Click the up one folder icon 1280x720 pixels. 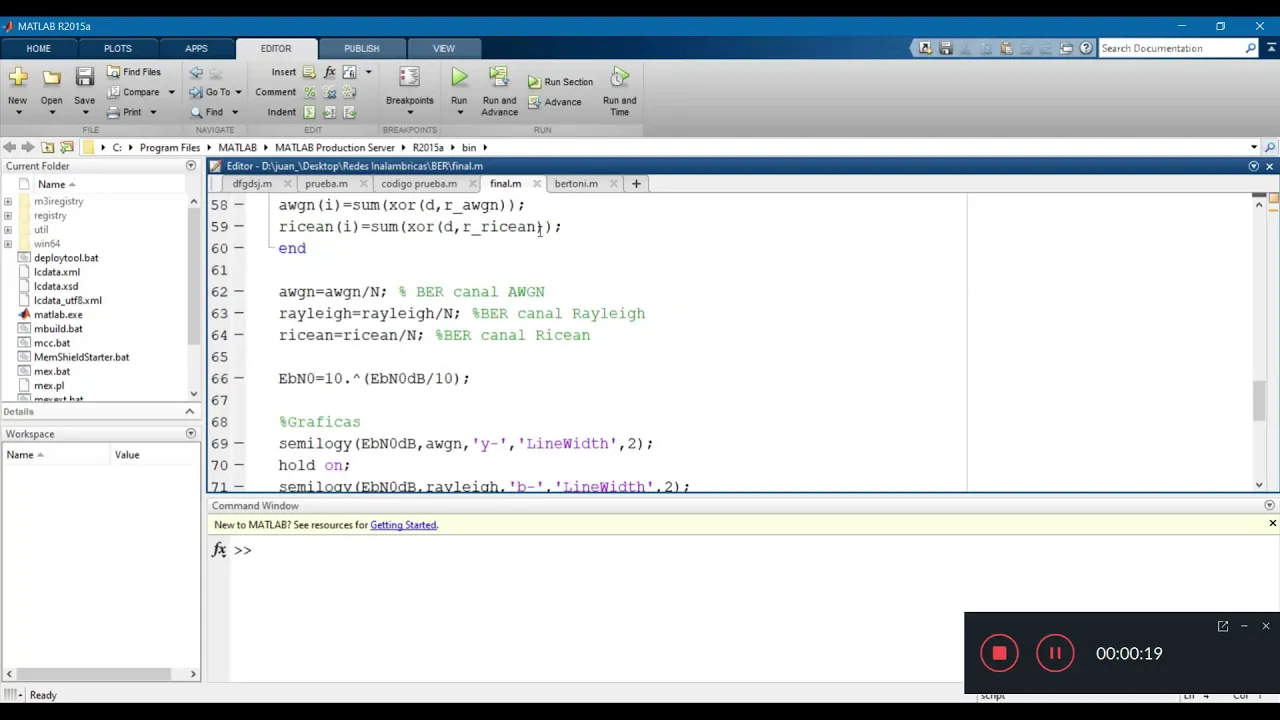(x=47, y=147)
